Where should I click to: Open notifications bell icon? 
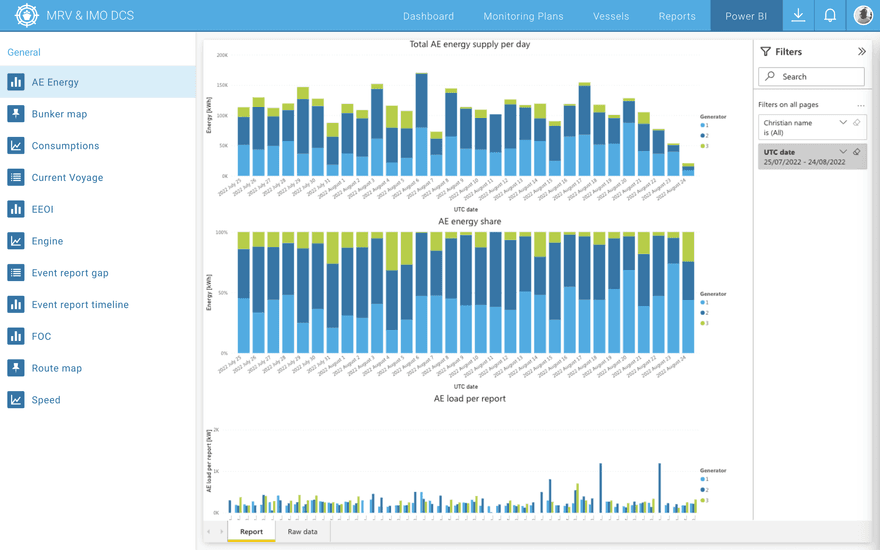pyautogui.click(x=829, y=15)
